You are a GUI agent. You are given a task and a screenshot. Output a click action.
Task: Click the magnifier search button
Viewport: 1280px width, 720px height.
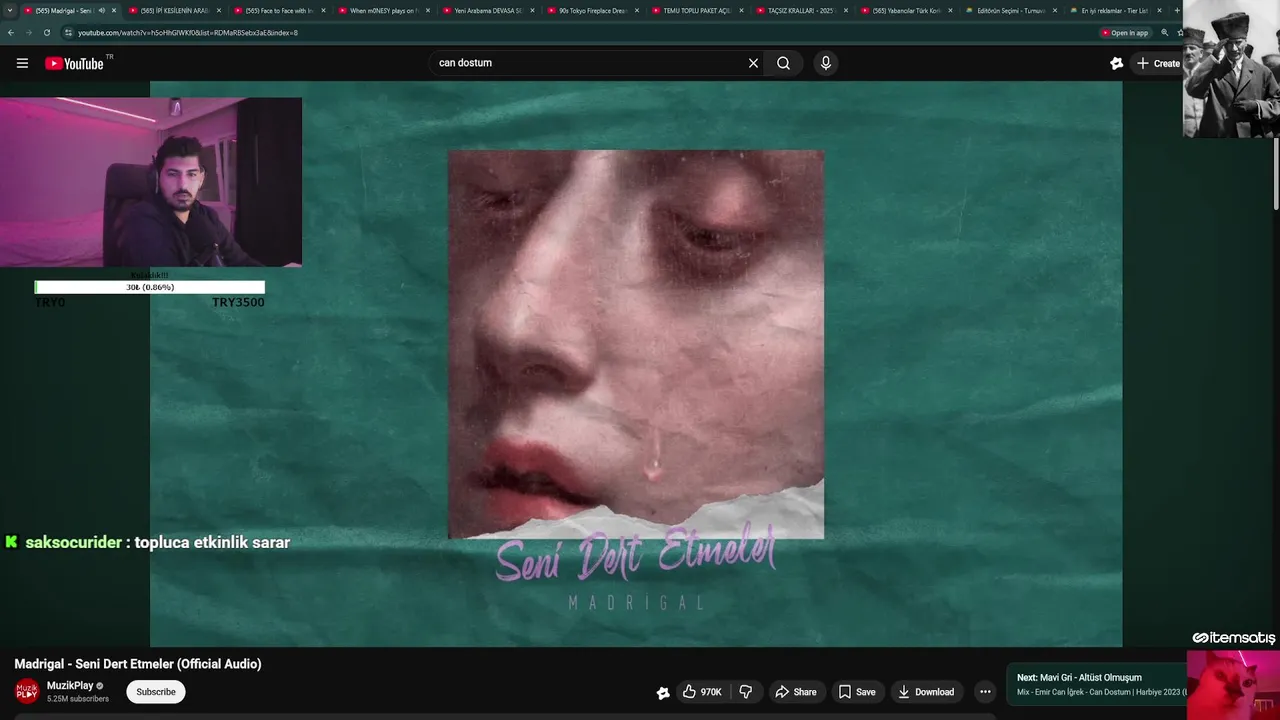(x=783, y=63)
